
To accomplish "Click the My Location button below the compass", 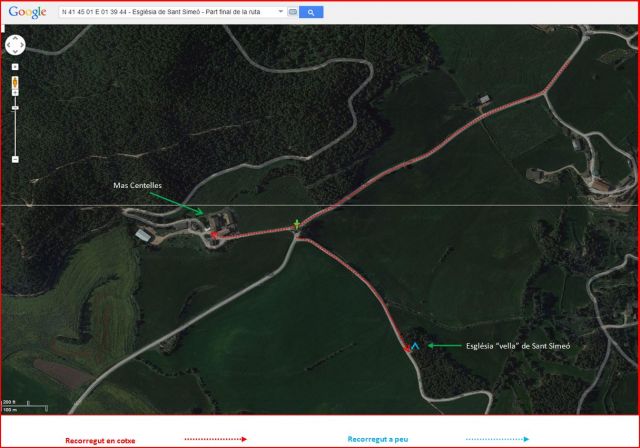I will click(15, 67).
